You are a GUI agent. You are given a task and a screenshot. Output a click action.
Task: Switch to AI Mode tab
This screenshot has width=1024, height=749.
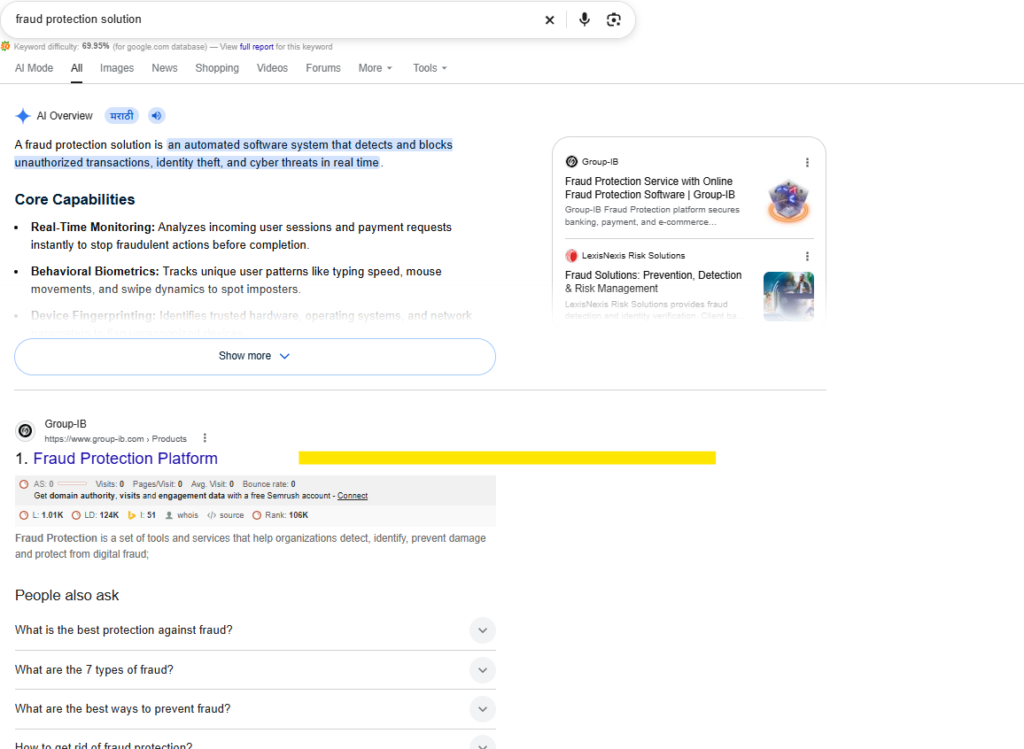tap(34, 68)
